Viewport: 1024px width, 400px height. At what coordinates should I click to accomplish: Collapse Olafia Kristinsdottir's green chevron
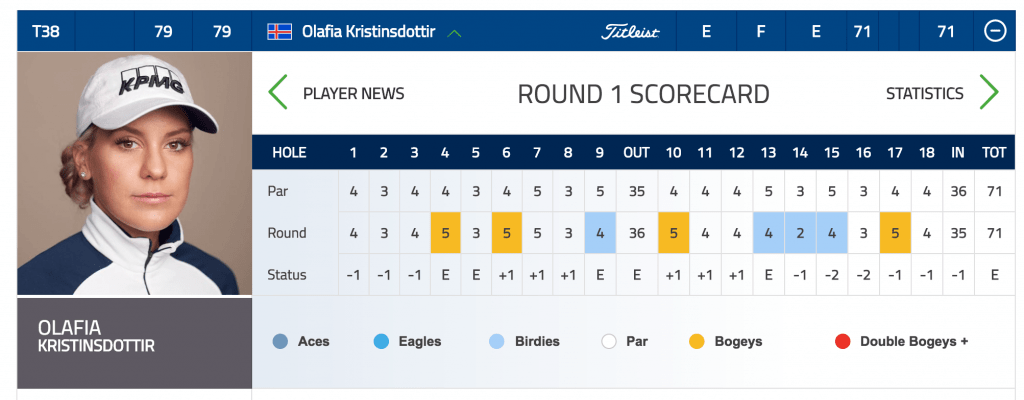click(455, 33)
